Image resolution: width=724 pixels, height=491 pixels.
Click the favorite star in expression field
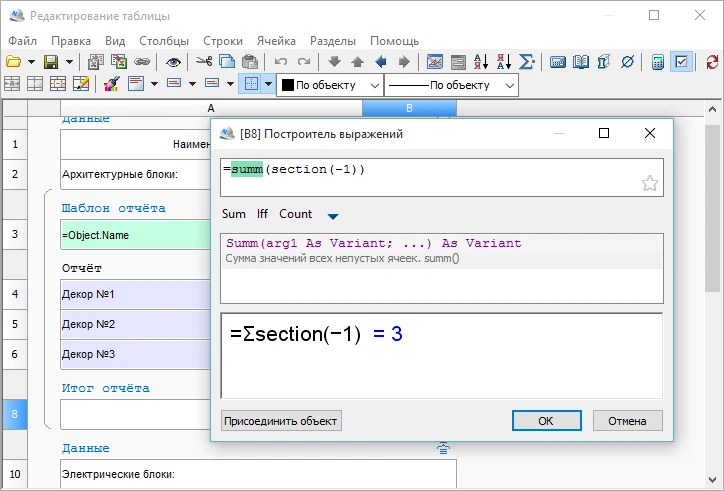pyautogui.click(x=649, y=183)
